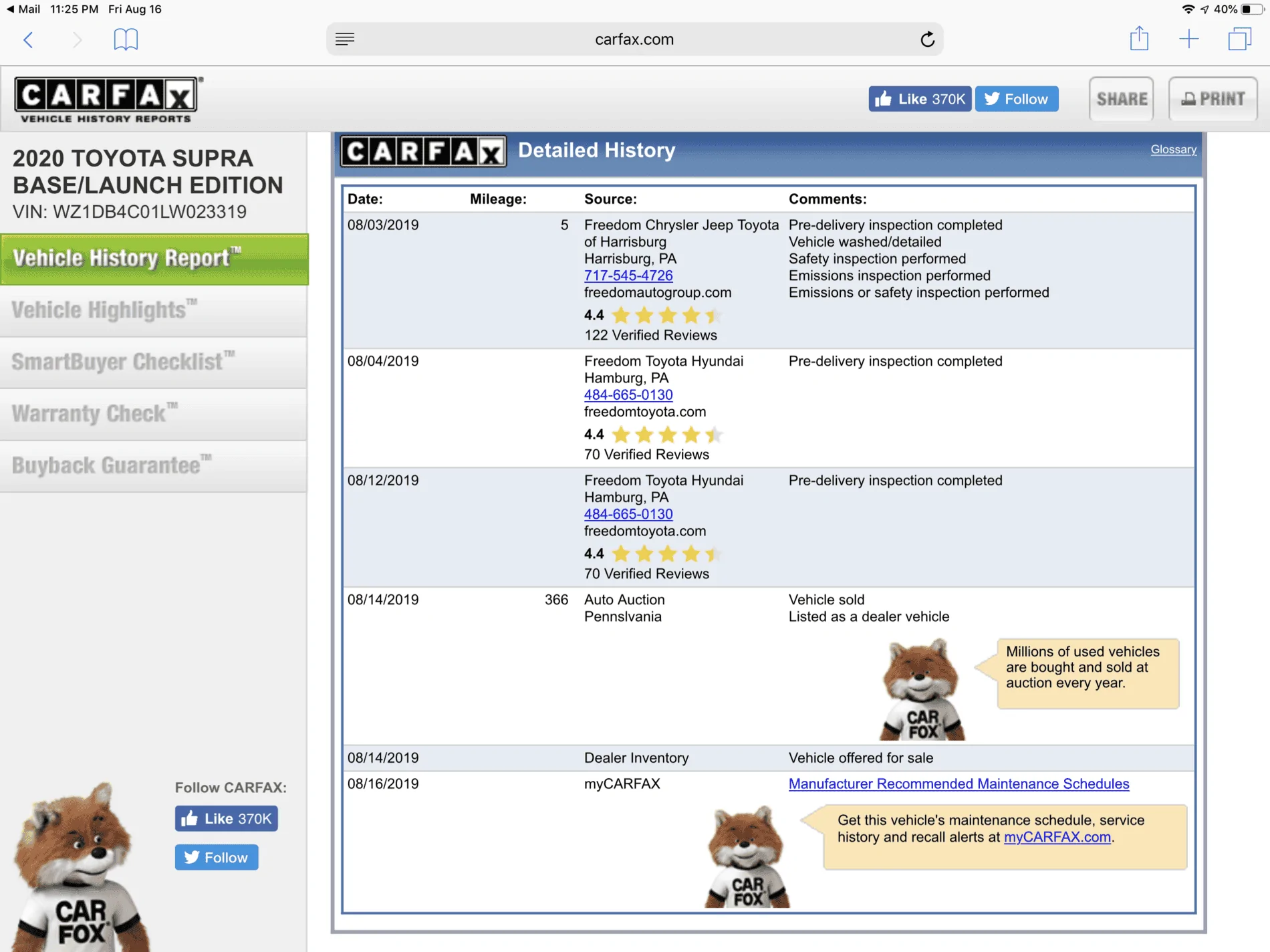Tap the Wi-Fi status icon
1270x952 pixels.
[1188, 9]
